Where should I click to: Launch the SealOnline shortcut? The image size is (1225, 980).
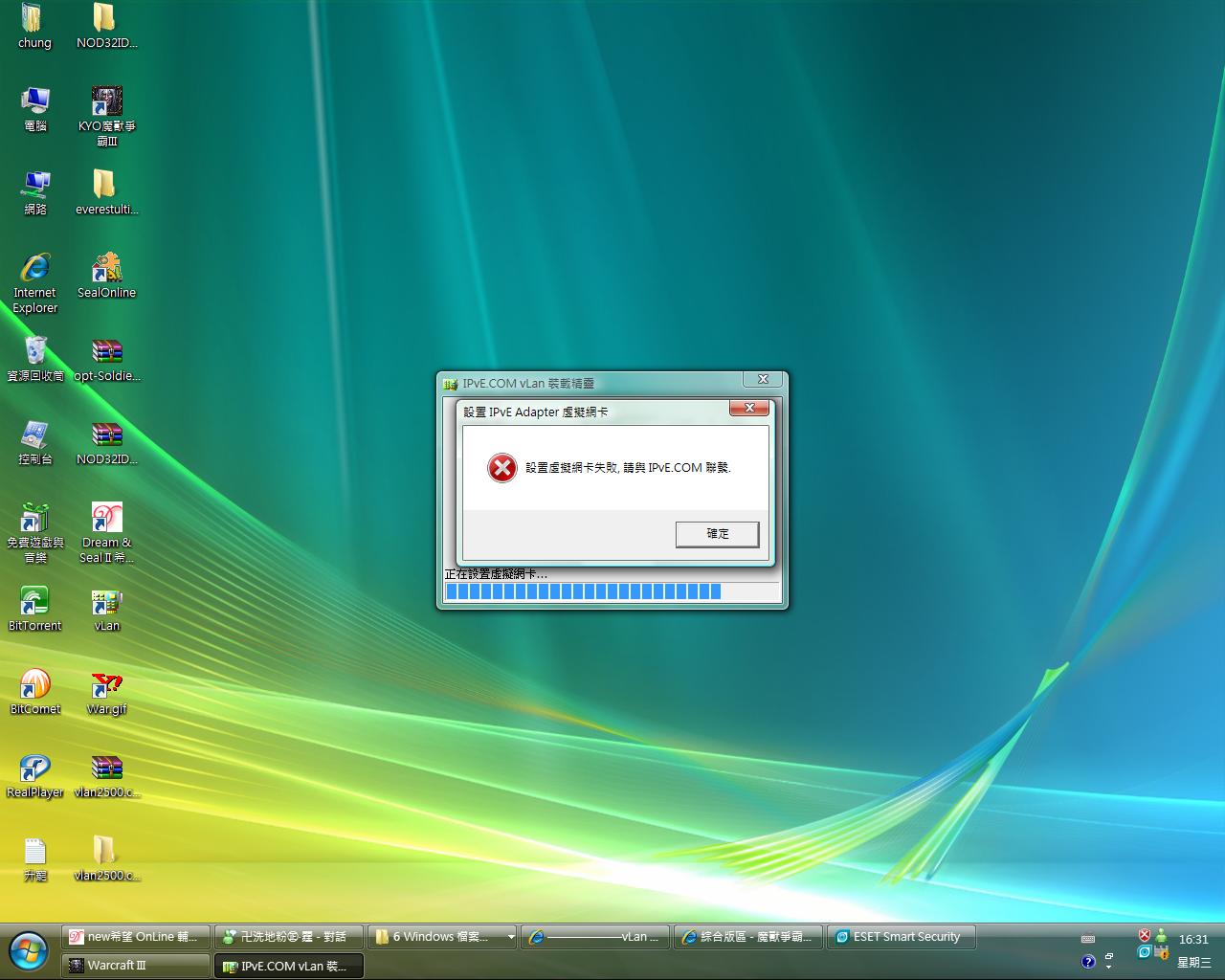[106, 276]
